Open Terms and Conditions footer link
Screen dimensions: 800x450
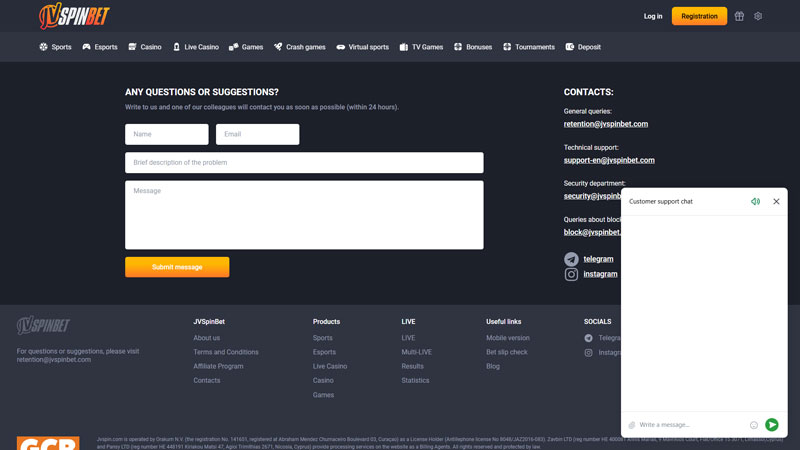(x=226, y=352)
